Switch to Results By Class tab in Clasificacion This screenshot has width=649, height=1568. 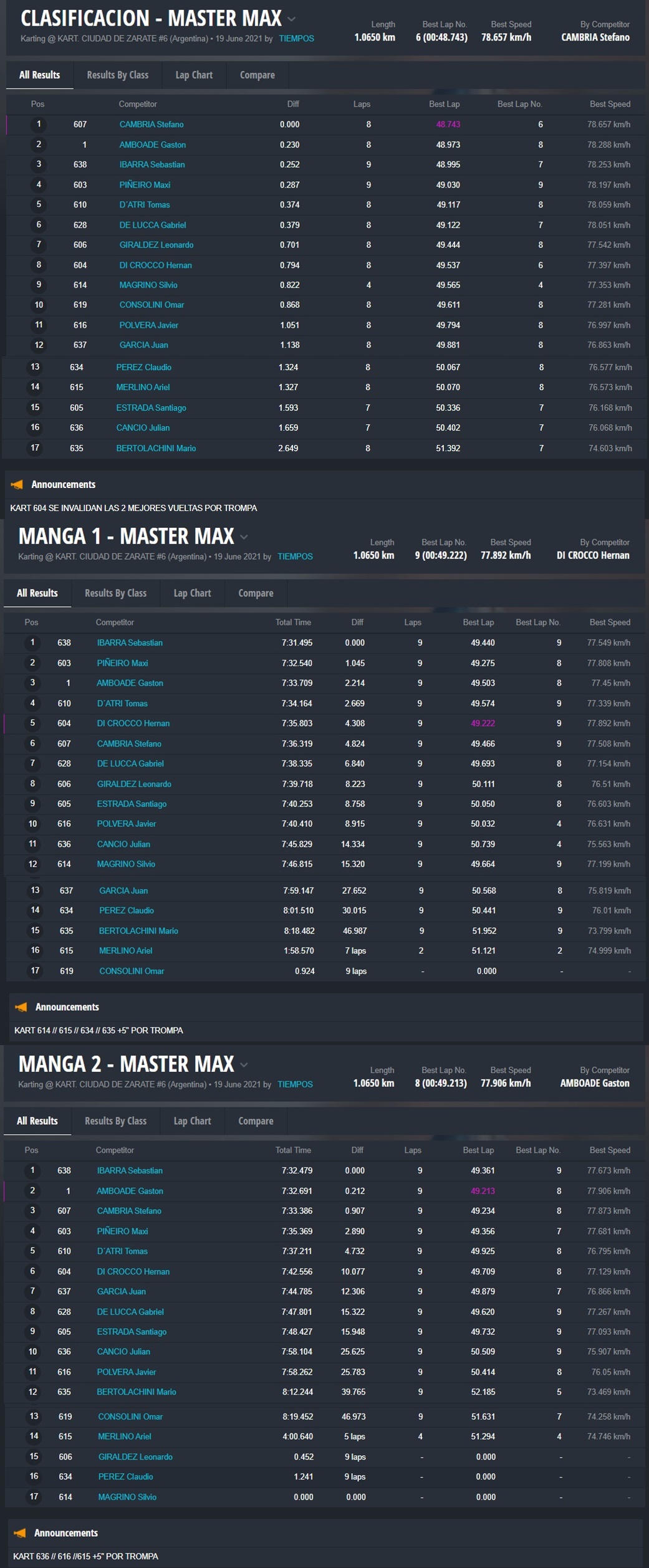pyautogui.click(x=117, y=75)
